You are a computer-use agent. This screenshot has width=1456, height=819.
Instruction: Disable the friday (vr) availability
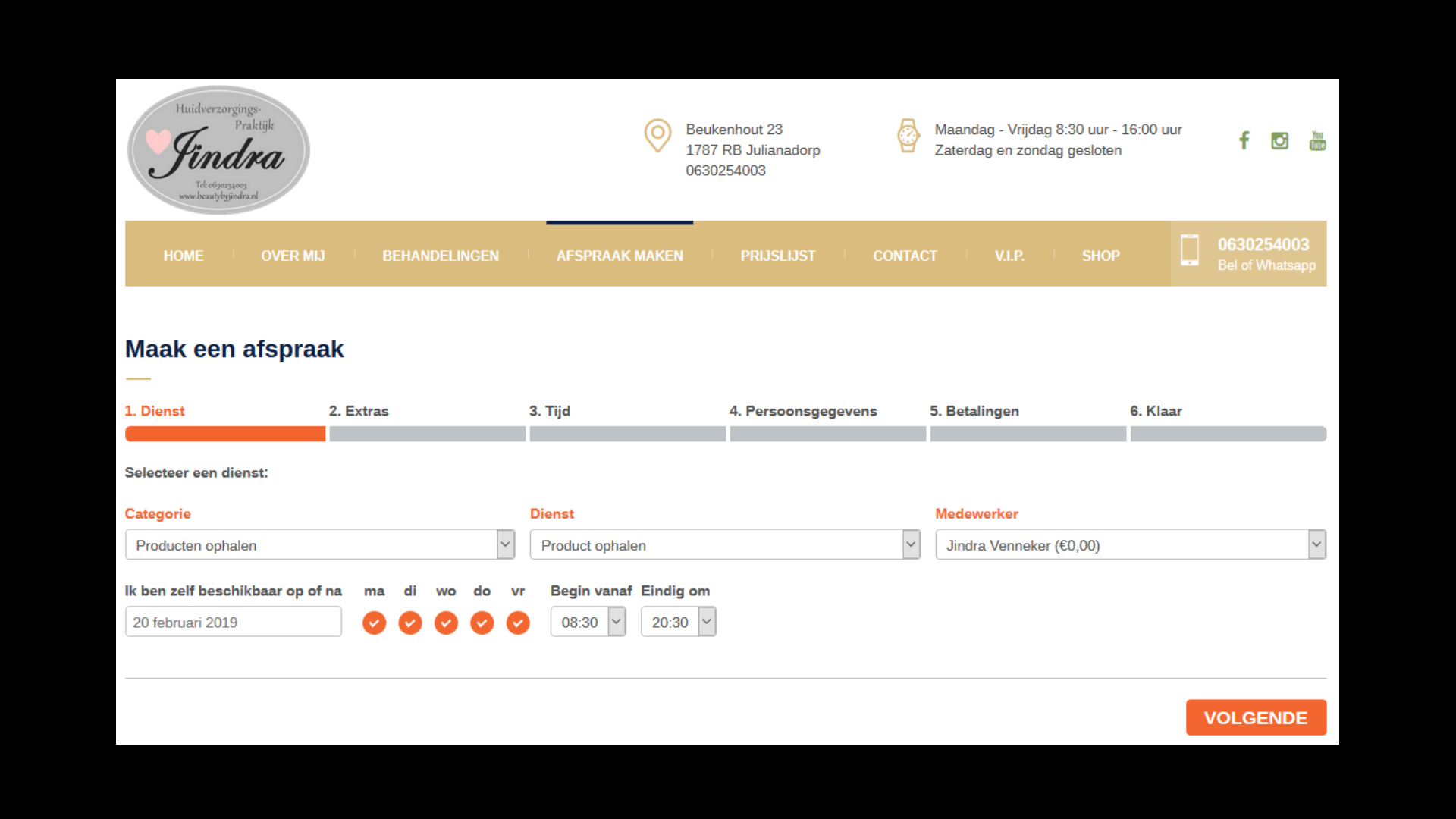(518, 623)
